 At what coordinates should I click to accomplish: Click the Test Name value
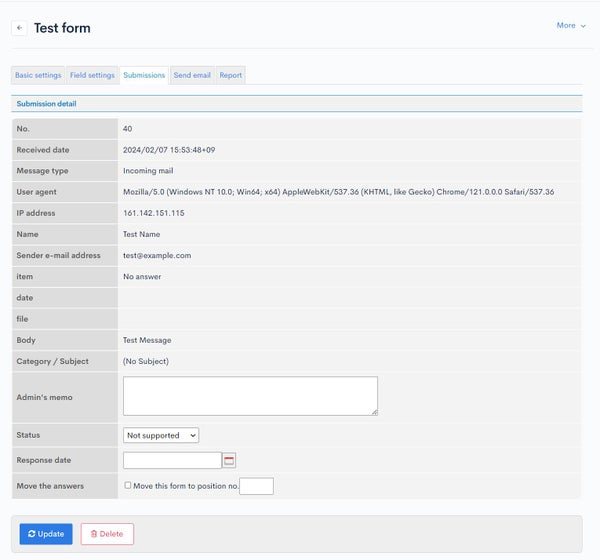[x=141, y=234]
